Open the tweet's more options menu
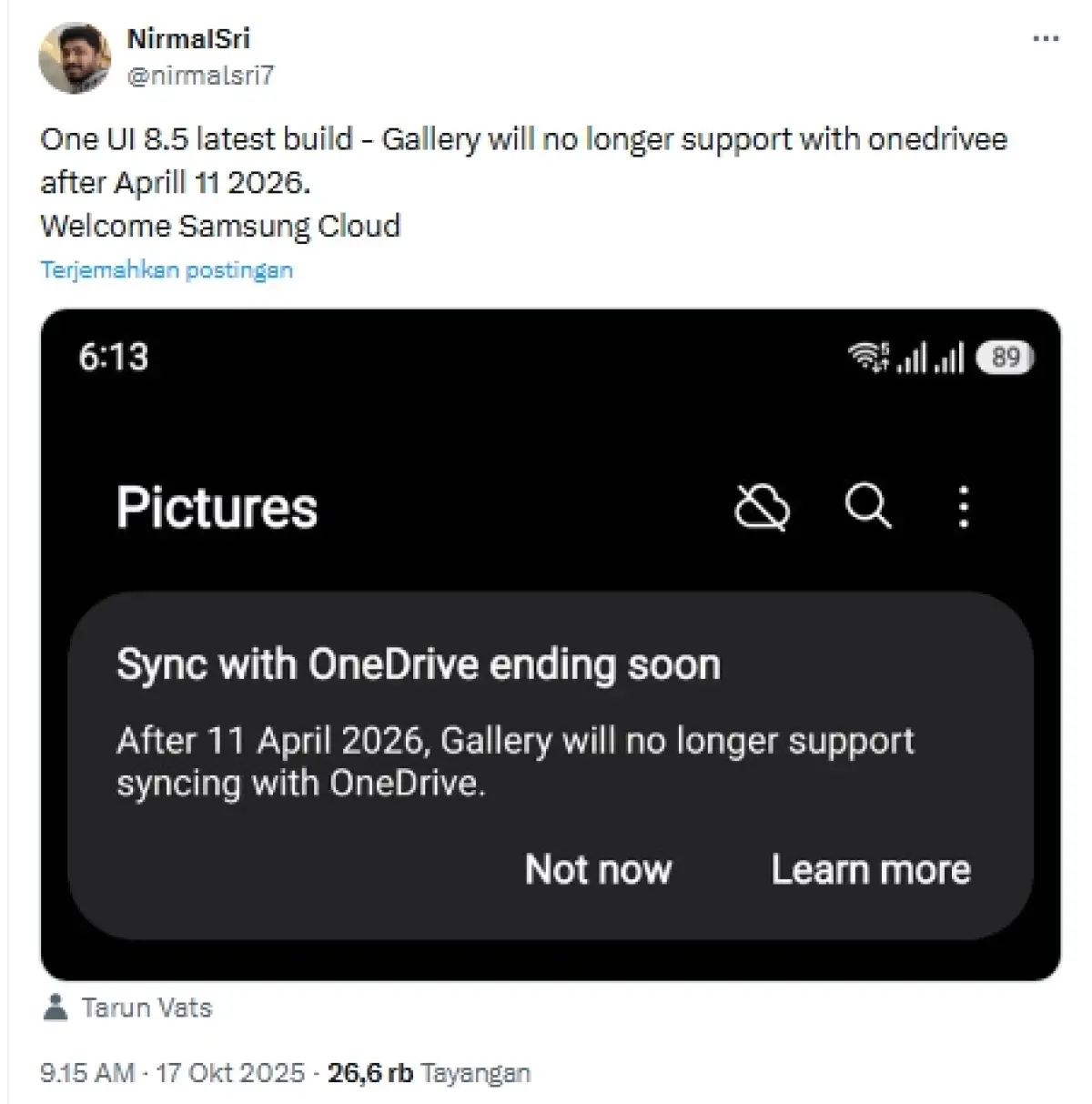1092x1104 pixels. coord(1046,39)
